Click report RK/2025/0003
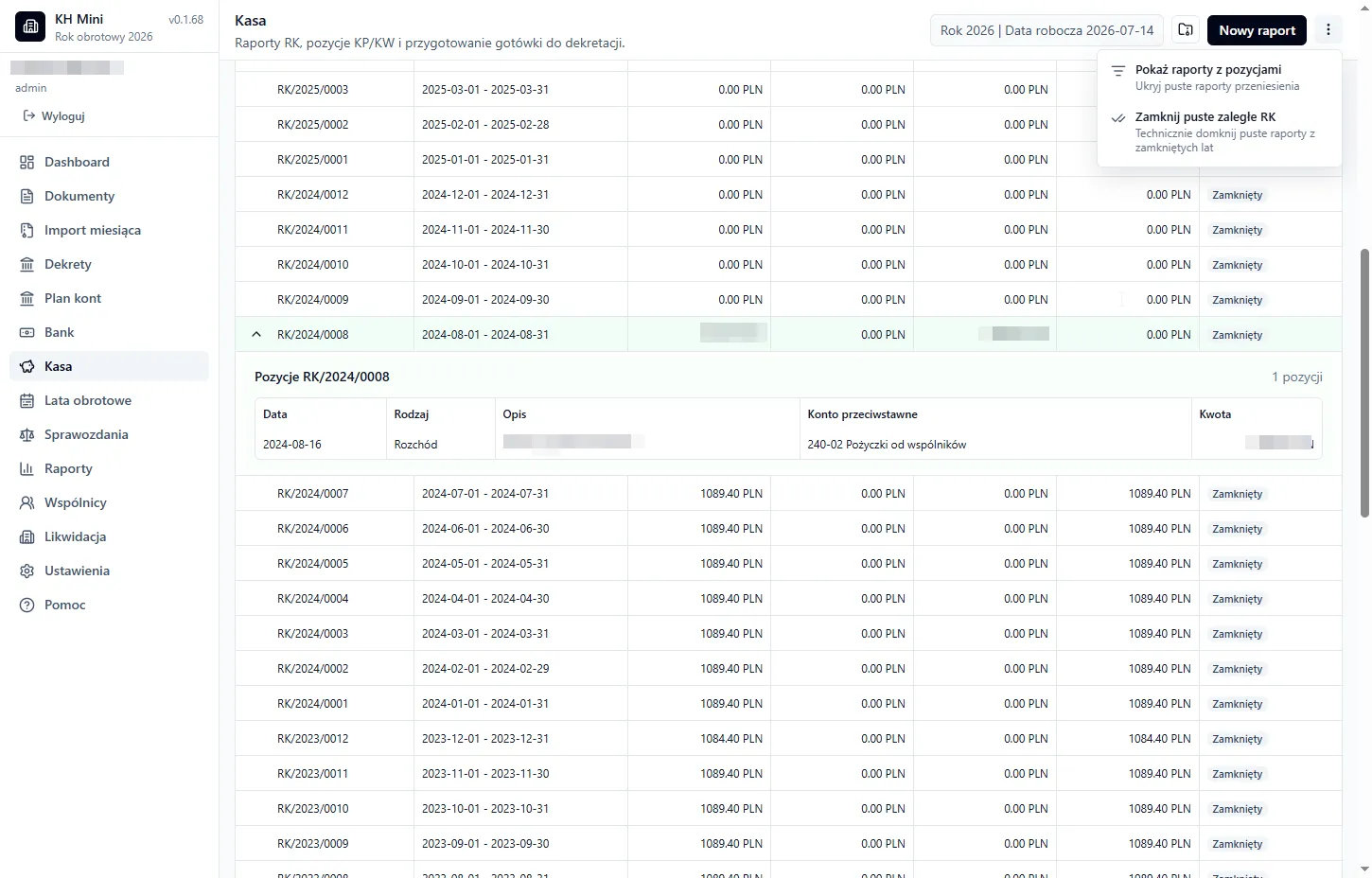 312,89
